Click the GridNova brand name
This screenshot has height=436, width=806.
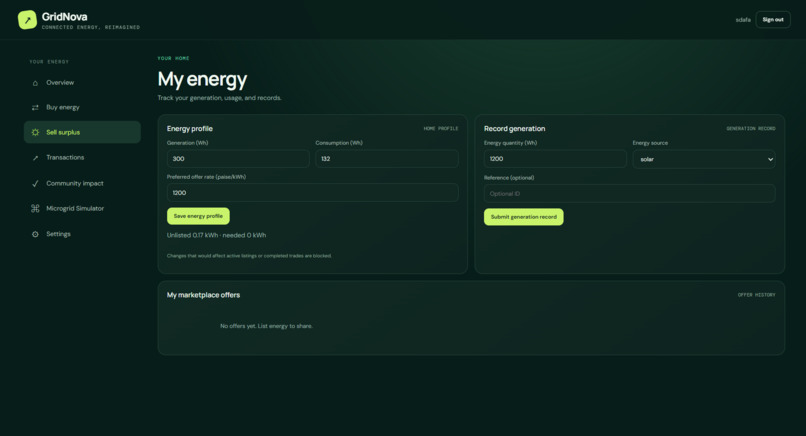(64, 17)
